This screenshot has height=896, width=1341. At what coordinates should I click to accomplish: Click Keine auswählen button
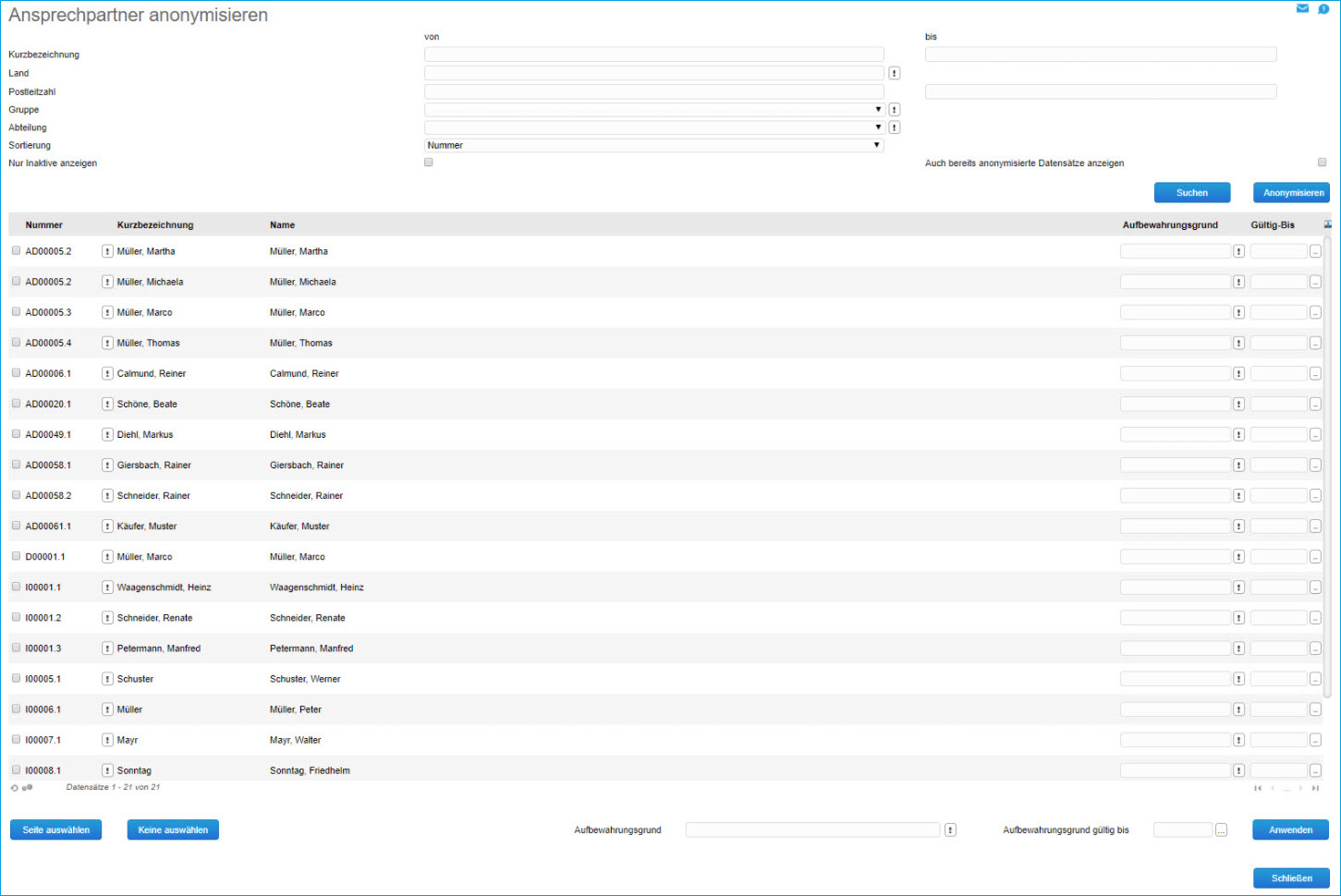[x=173, y=829]
